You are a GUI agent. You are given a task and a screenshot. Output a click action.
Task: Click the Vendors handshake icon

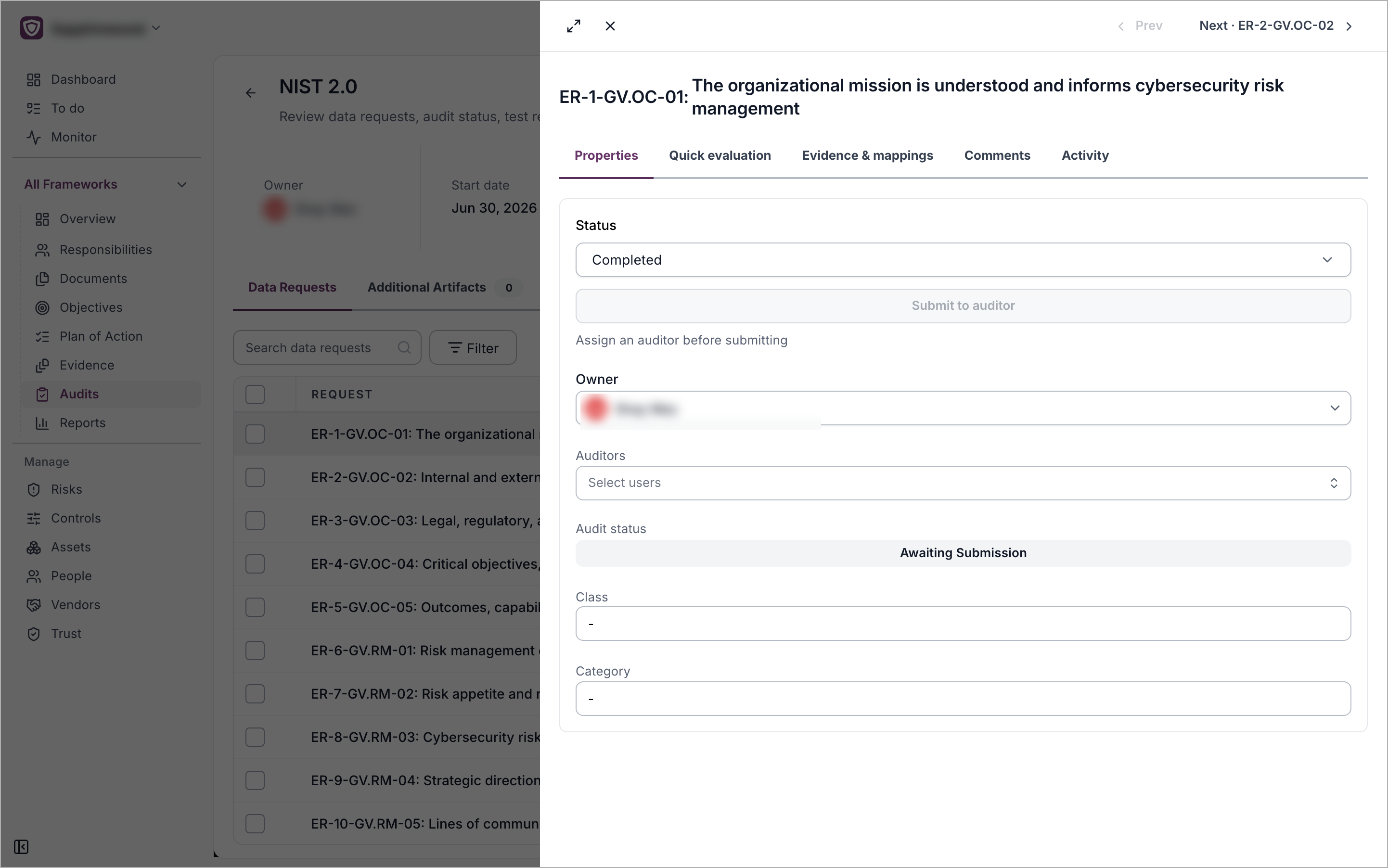point(33,605)
